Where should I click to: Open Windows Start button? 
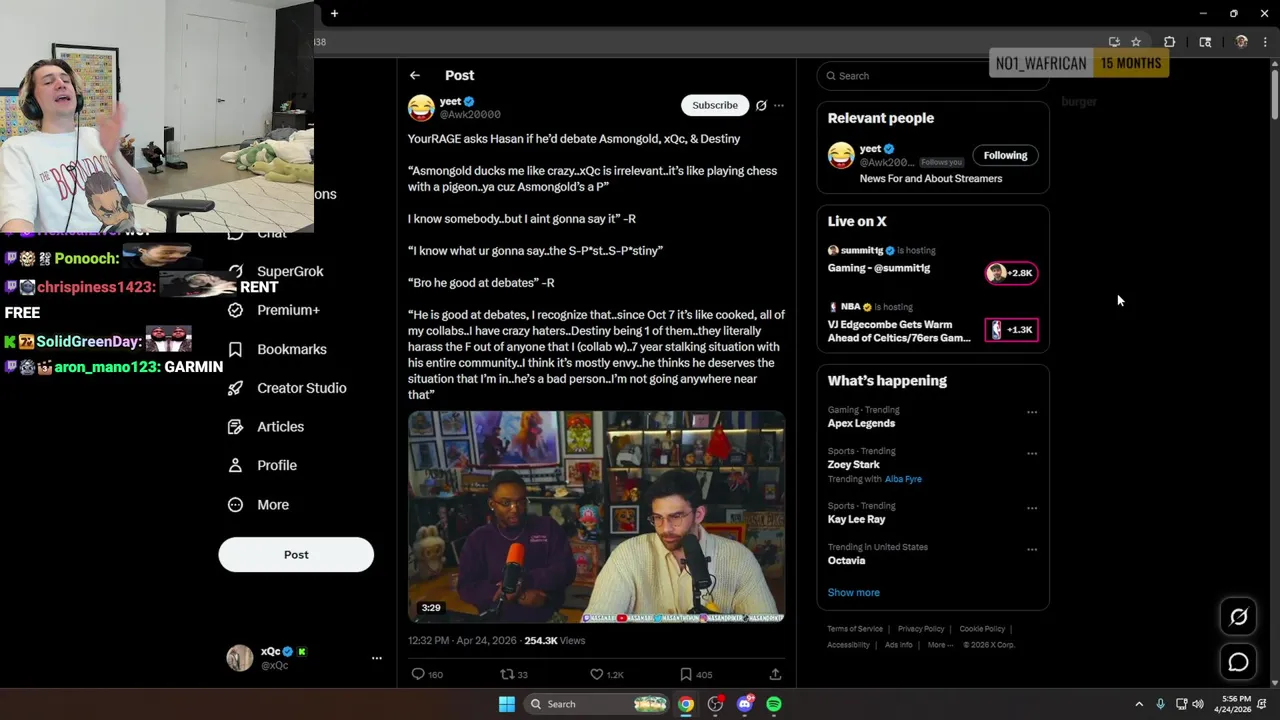pos(507,704)
